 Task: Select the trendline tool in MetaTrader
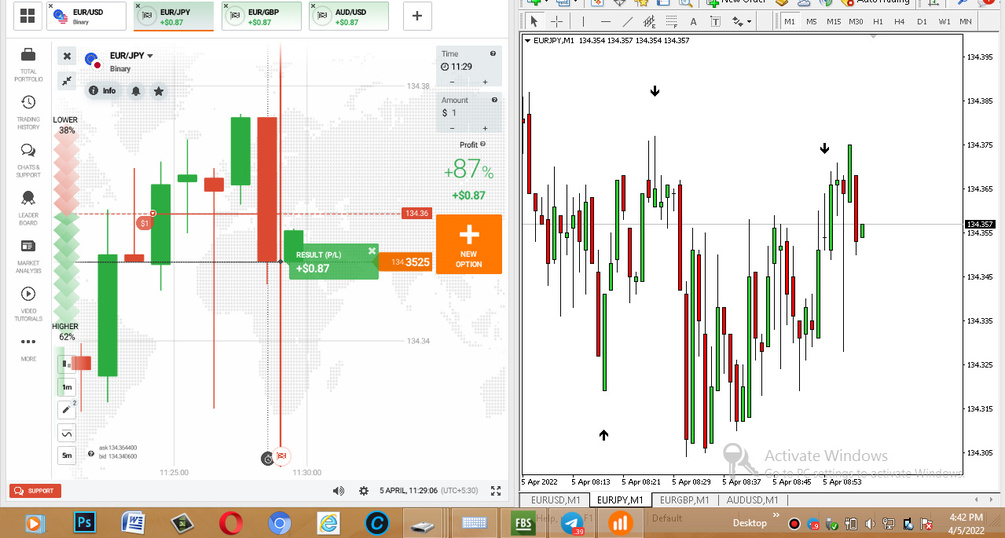click(x=627, y=21)
